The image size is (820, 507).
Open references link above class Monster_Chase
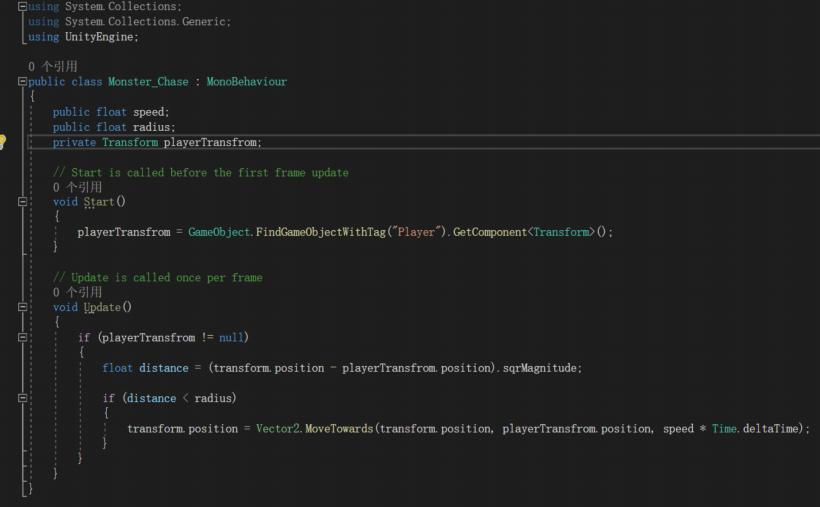click(53, 66)
